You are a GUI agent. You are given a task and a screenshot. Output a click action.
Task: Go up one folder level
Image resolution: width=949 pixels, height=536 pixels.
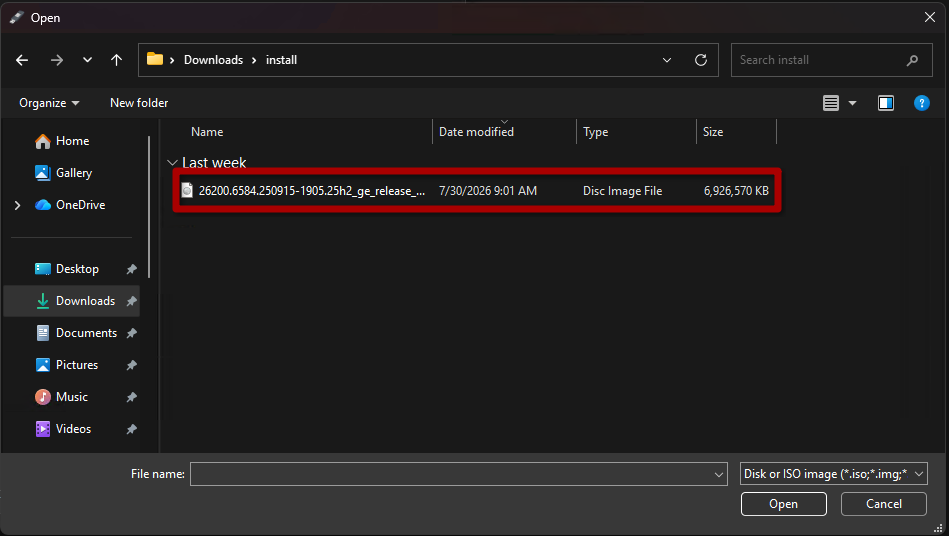(x=116, y=60)
